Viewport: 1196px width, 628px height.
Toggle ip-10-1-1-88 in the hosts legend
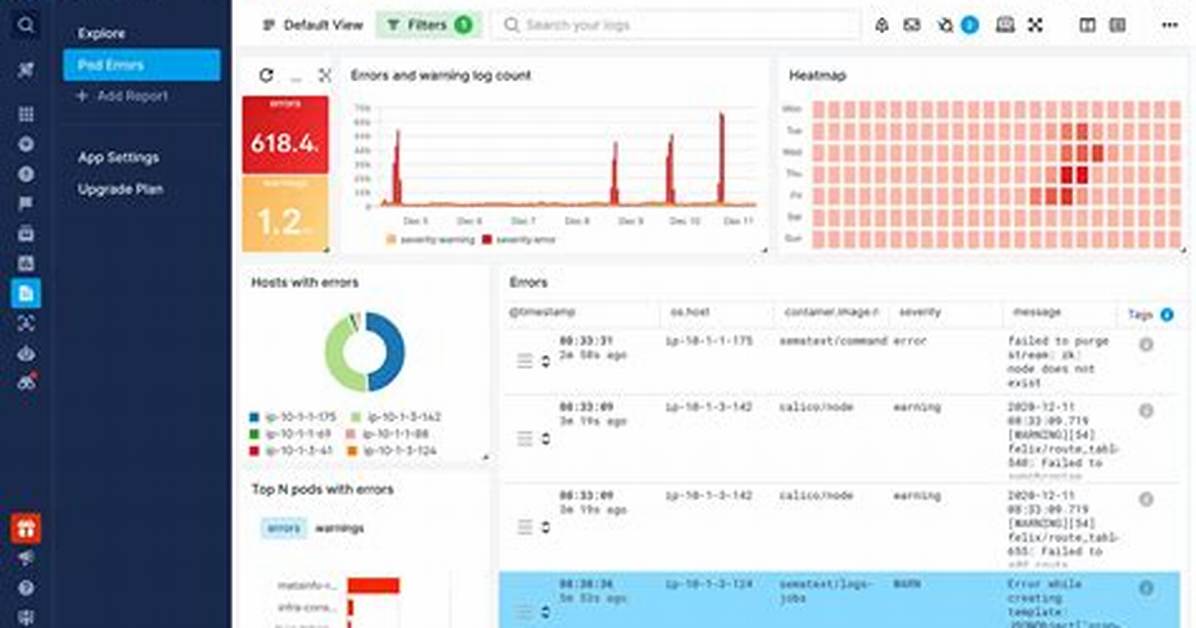[x=387, y=434]
